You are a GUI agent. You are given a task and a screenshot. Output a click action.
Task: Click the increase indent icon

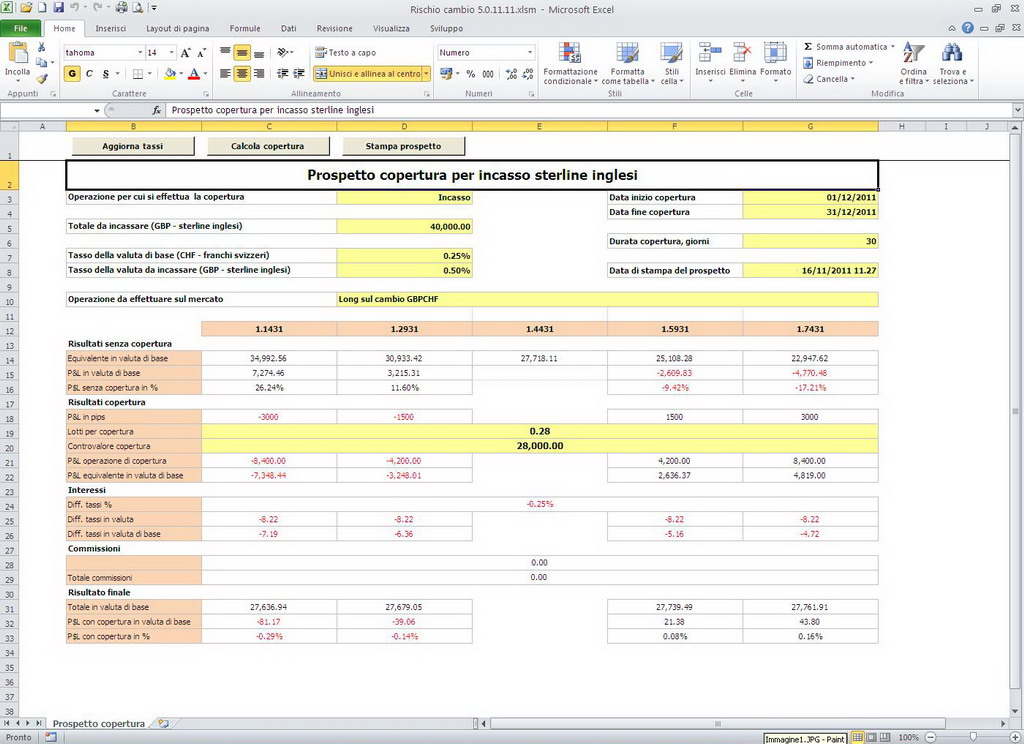point(299,74)
